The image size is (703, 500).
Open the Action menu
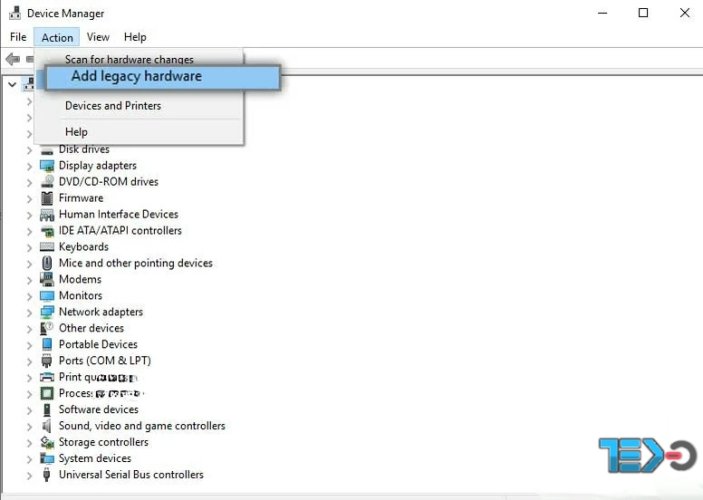(57, 37)
